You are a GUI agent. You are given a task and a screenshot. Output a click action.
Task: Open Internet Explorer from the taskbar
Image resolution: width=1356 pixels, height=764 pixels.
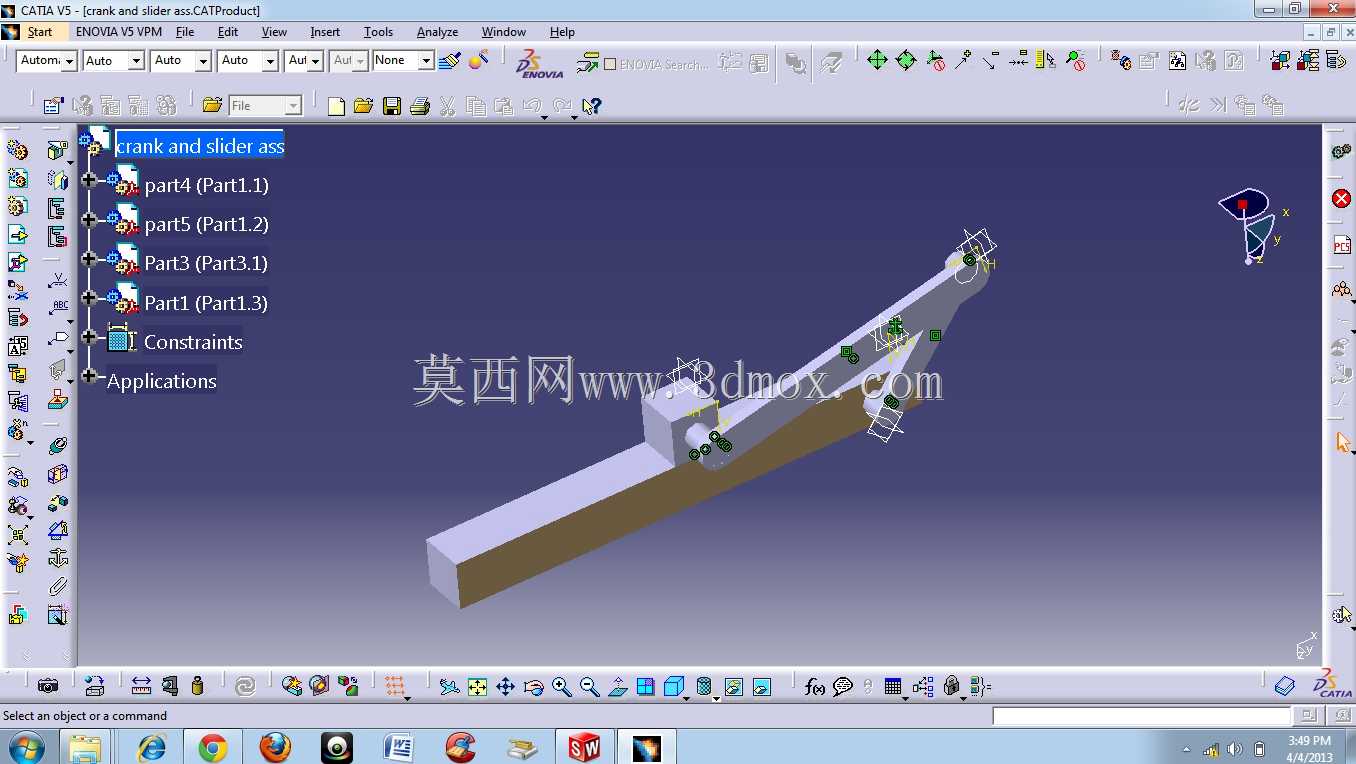(152, 747)
